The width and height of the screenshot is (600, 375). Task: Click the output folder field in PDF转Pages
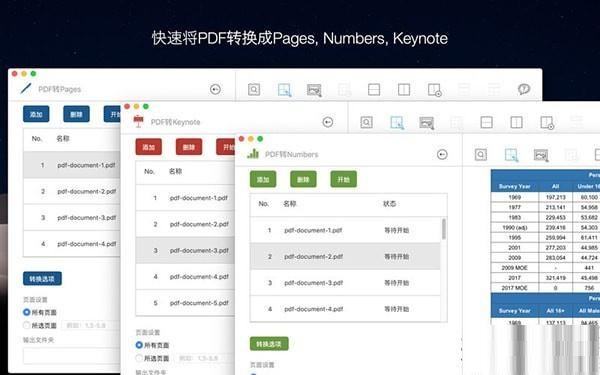tap(72, 355)
